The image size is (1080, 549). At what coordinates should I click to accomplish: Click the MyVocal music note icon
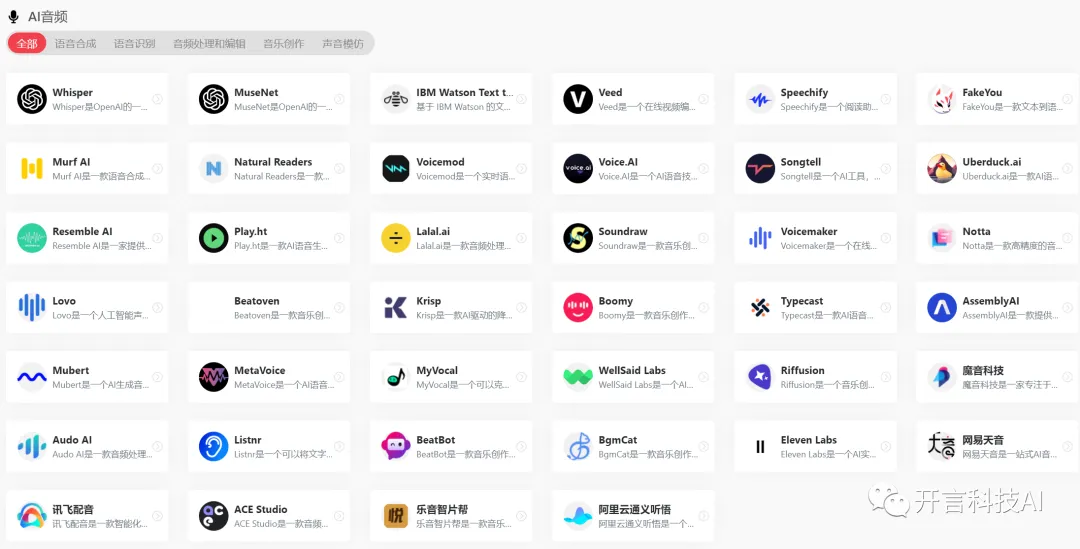396,377
